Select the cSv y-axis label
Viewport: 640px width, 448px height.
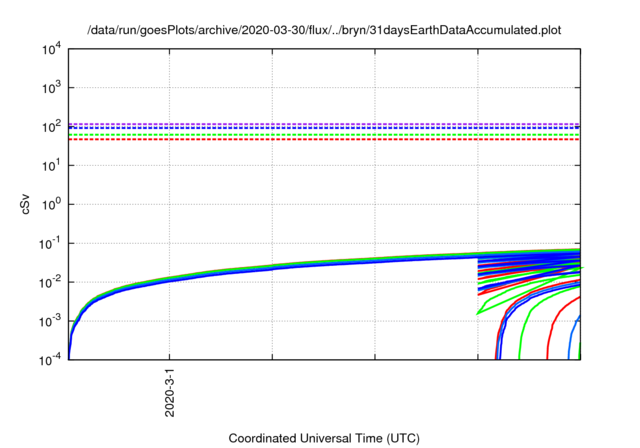coord(25,206)
